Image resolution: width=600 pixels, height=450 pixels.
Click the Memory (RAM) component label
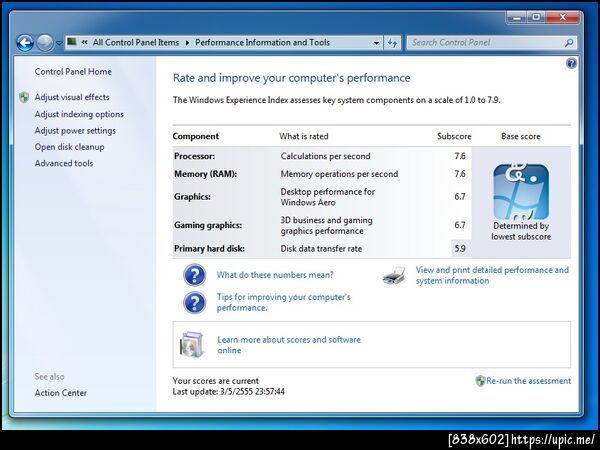click(205, 174)
